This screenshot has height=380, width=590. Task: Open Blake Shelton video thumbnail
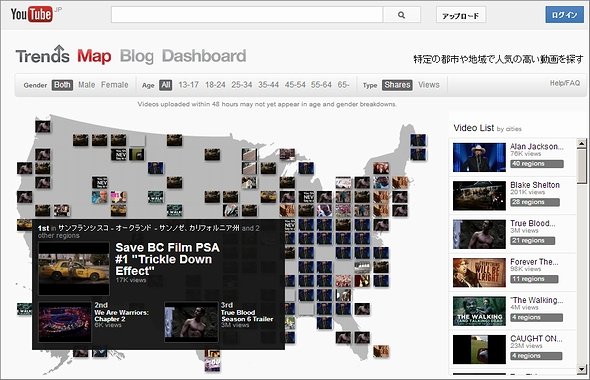479,196
